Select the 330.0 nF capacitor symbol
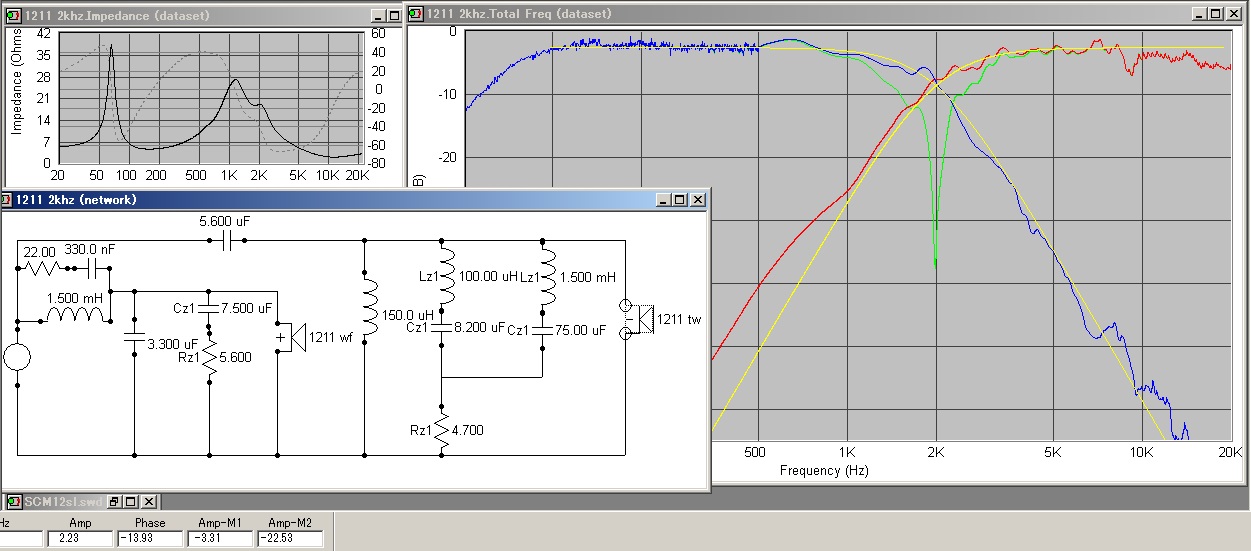 point(93,269)
